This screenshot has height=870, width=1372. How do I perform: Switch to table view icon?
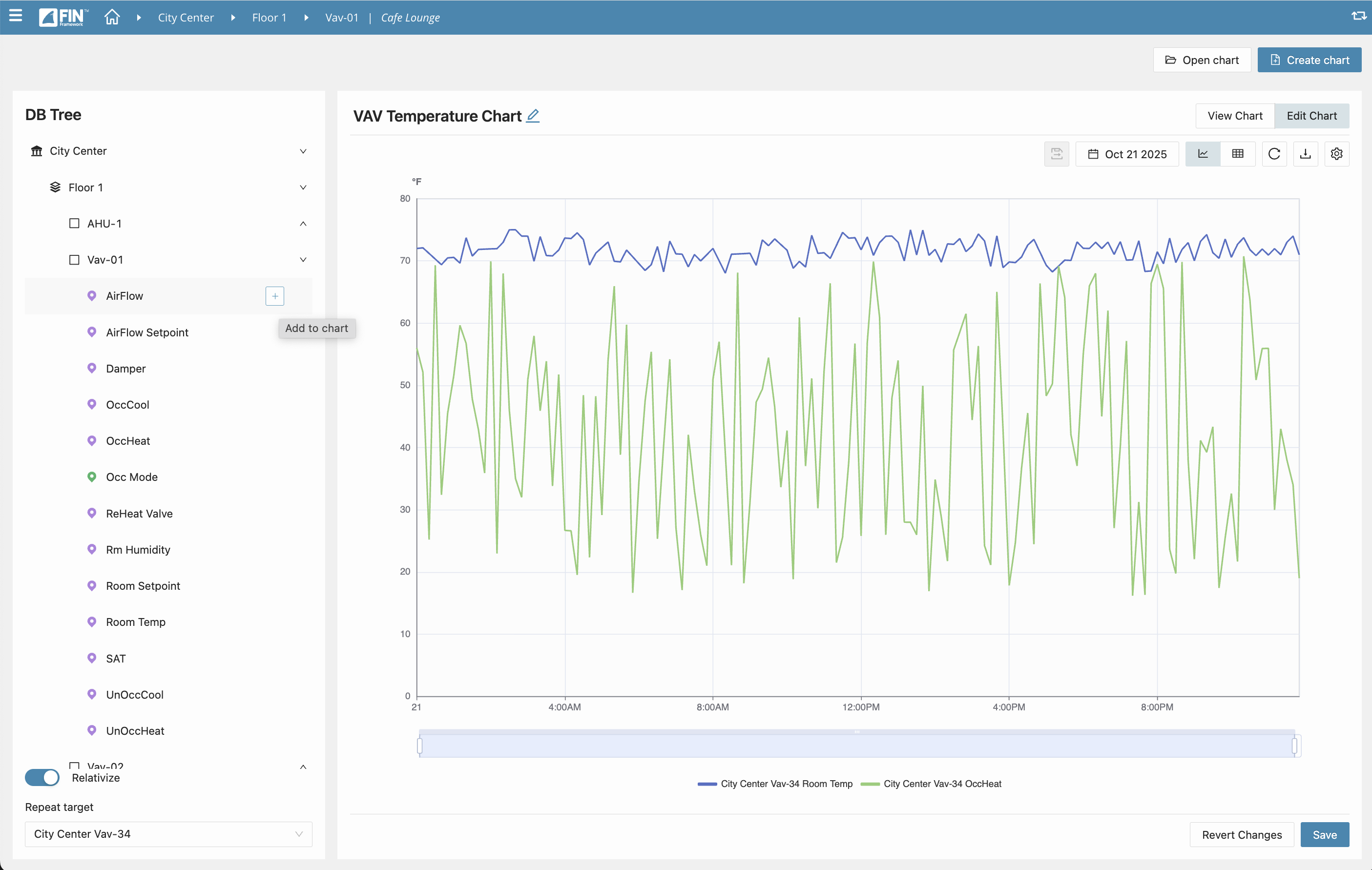coord(1238,154)
